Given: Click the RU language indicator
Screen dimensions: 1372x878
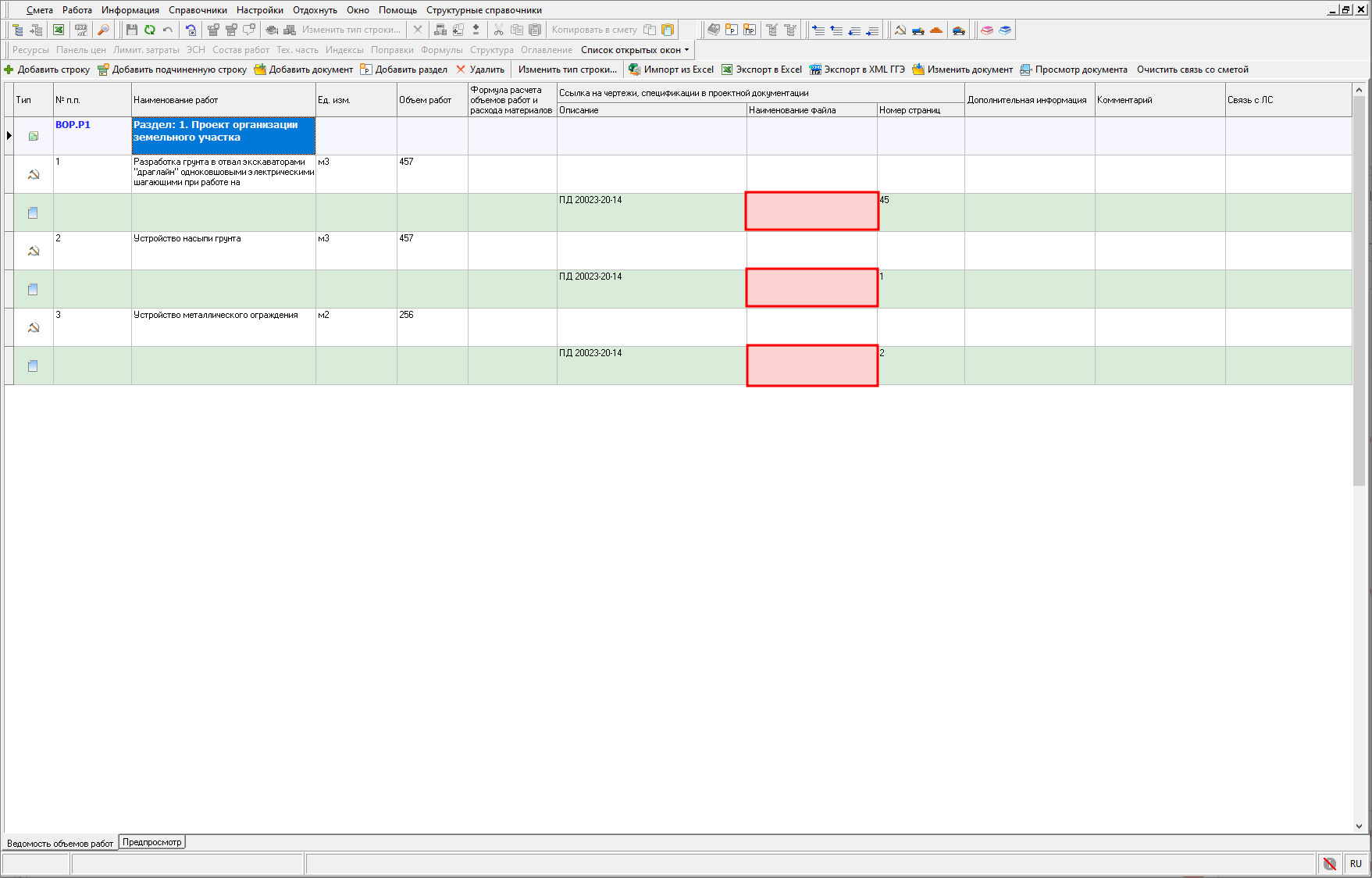Looking at the screenshot, I should tap(1356, 864).
